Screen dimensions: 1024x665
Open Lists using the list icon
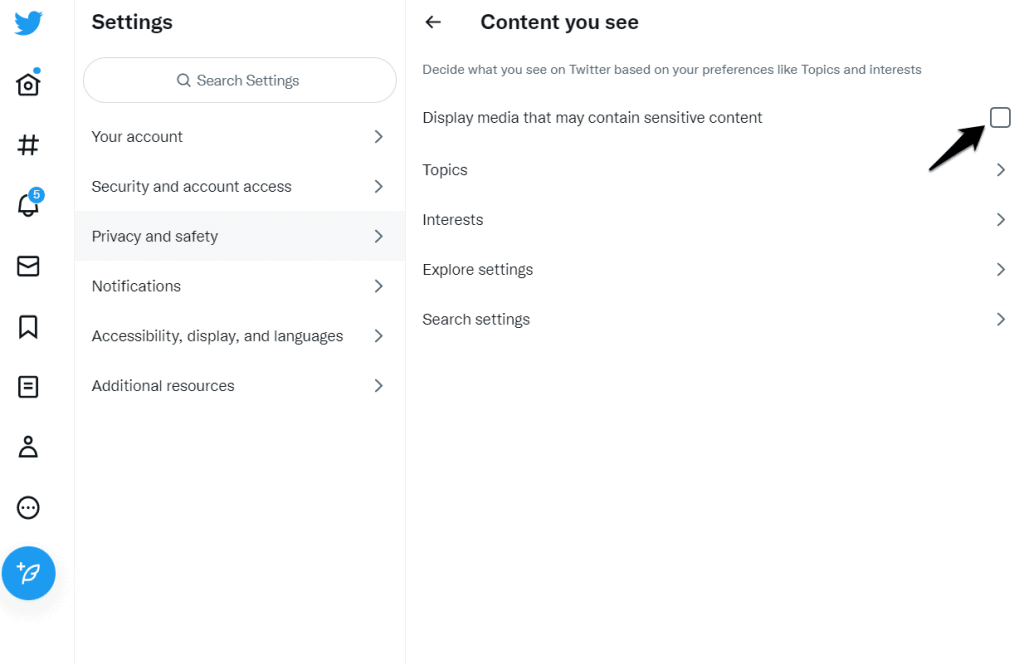coord(28,386)
